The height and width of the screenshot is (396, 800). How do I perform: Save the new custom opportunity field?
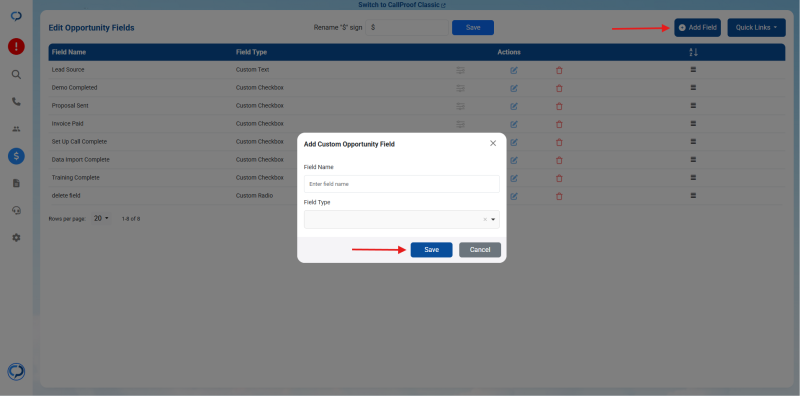[431, 250]
